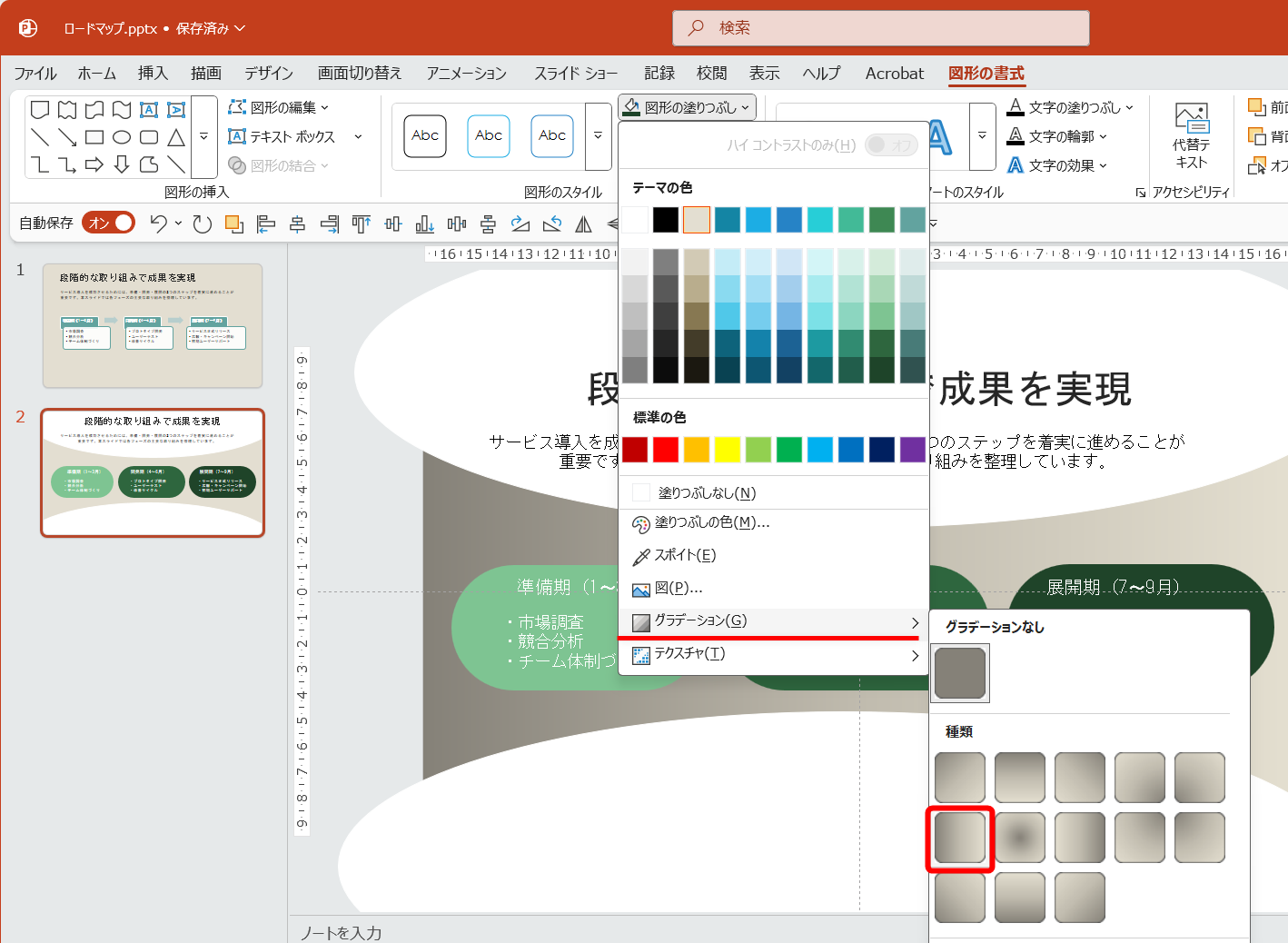Screen dimensions: 1288x943
Task: Select the rectangle shape insertion tool
Action: coord(95,136)
